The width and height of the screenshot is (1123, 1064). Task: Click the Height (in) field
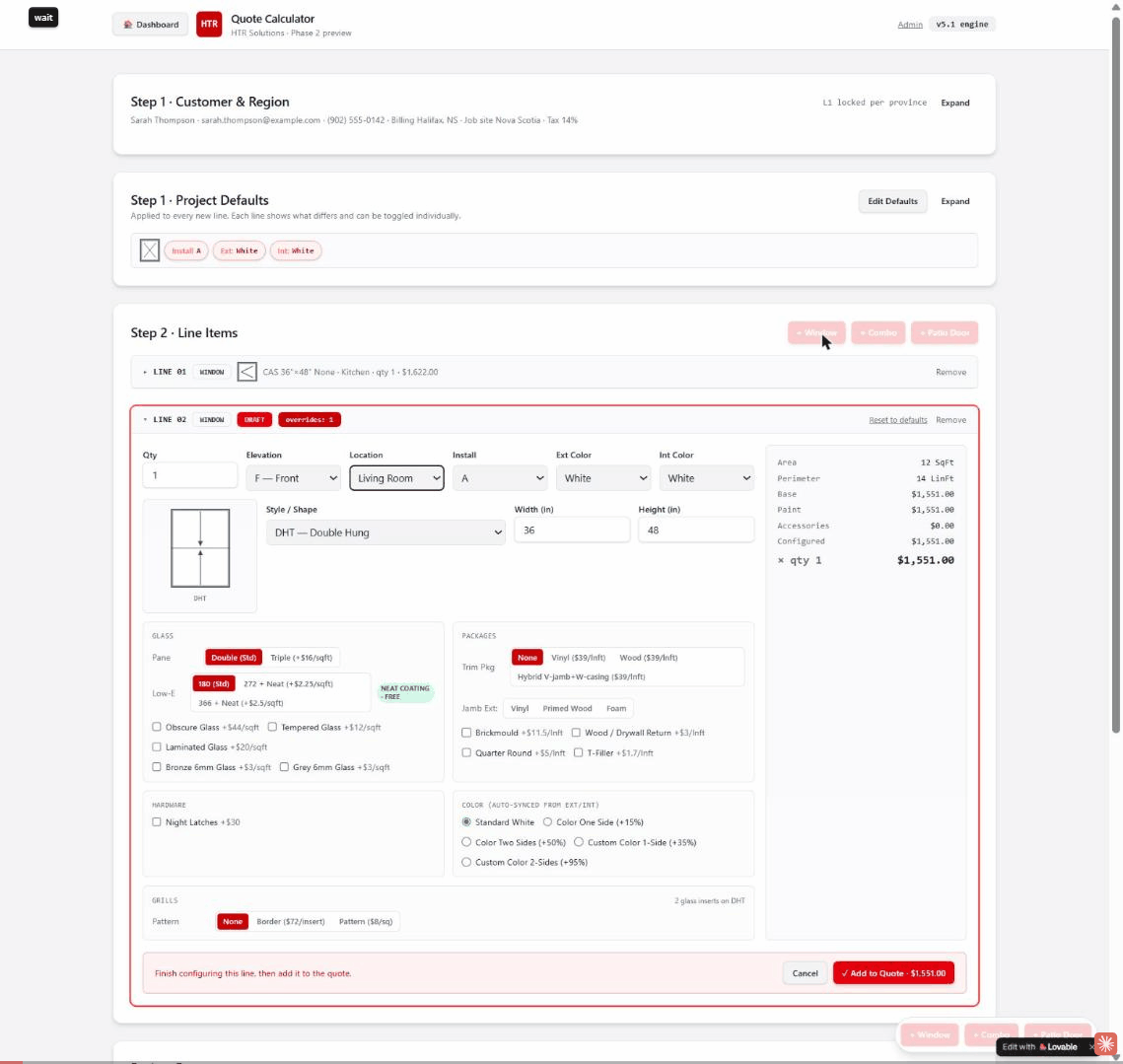point(696,531)
